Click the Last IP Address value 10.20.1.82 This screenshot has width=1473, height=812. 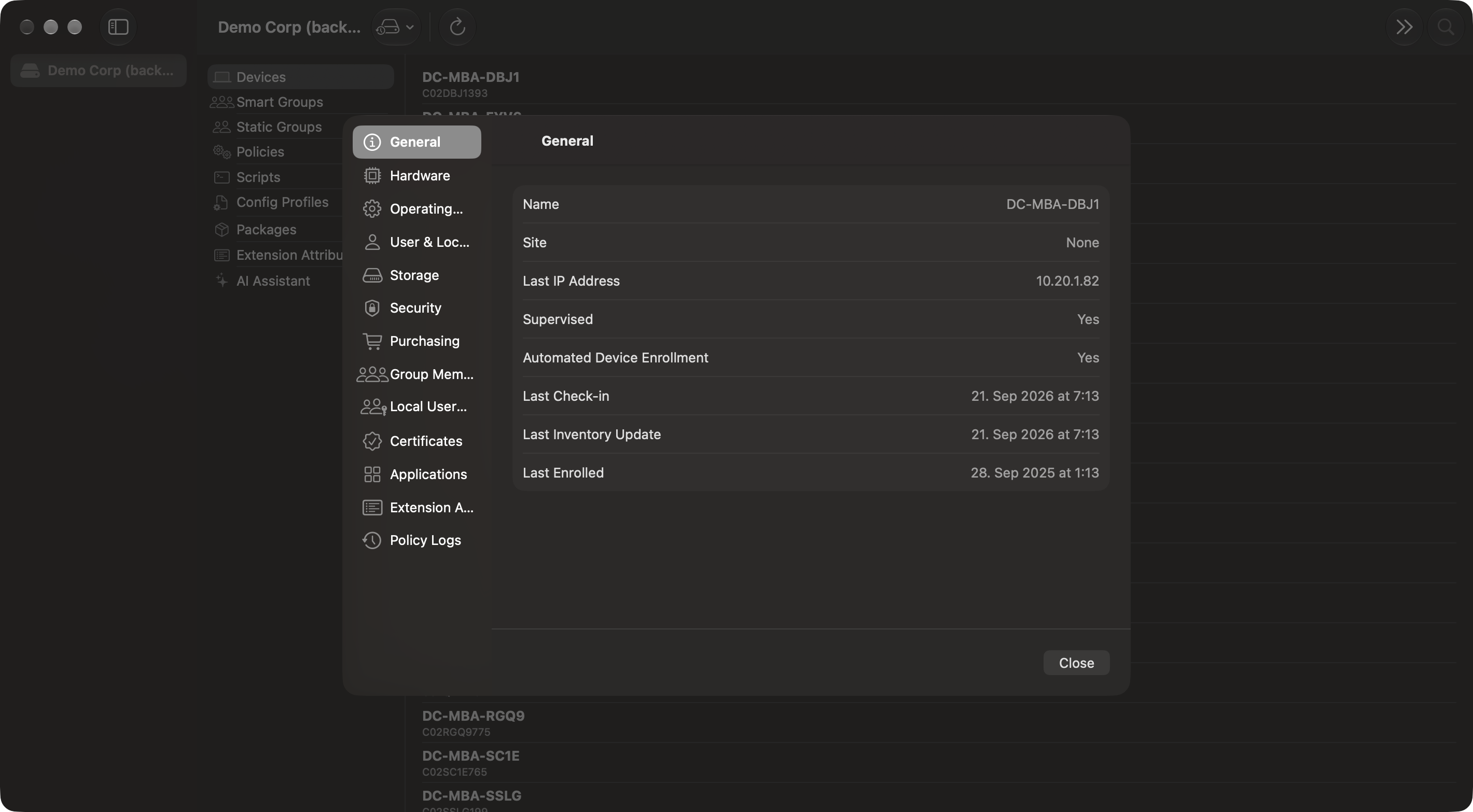[x=1067, y=281]
